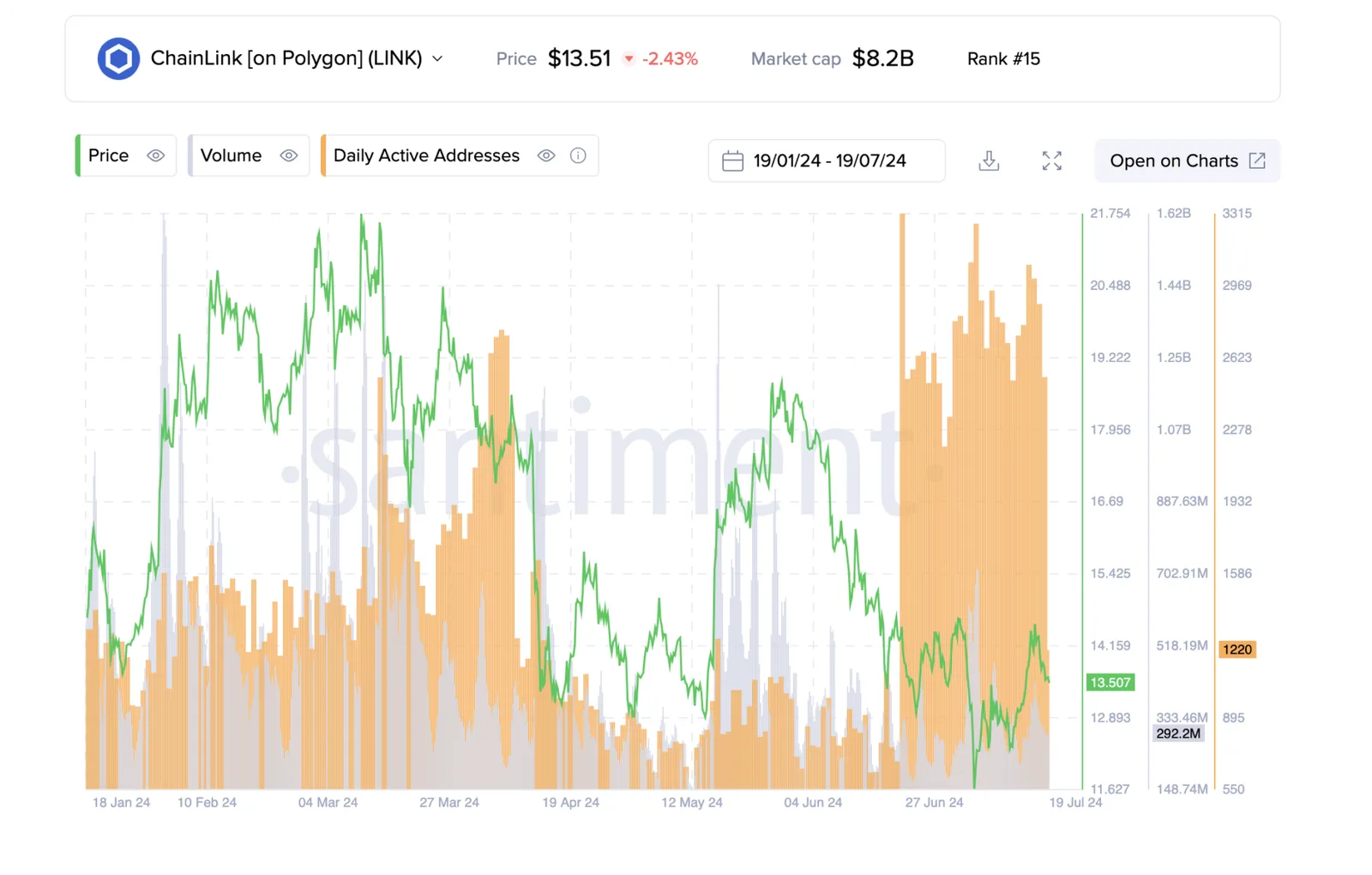Screen dimensions: 1372x875
Task: Click the 18 Jan 24 axis label
Action: pos(121,803)
